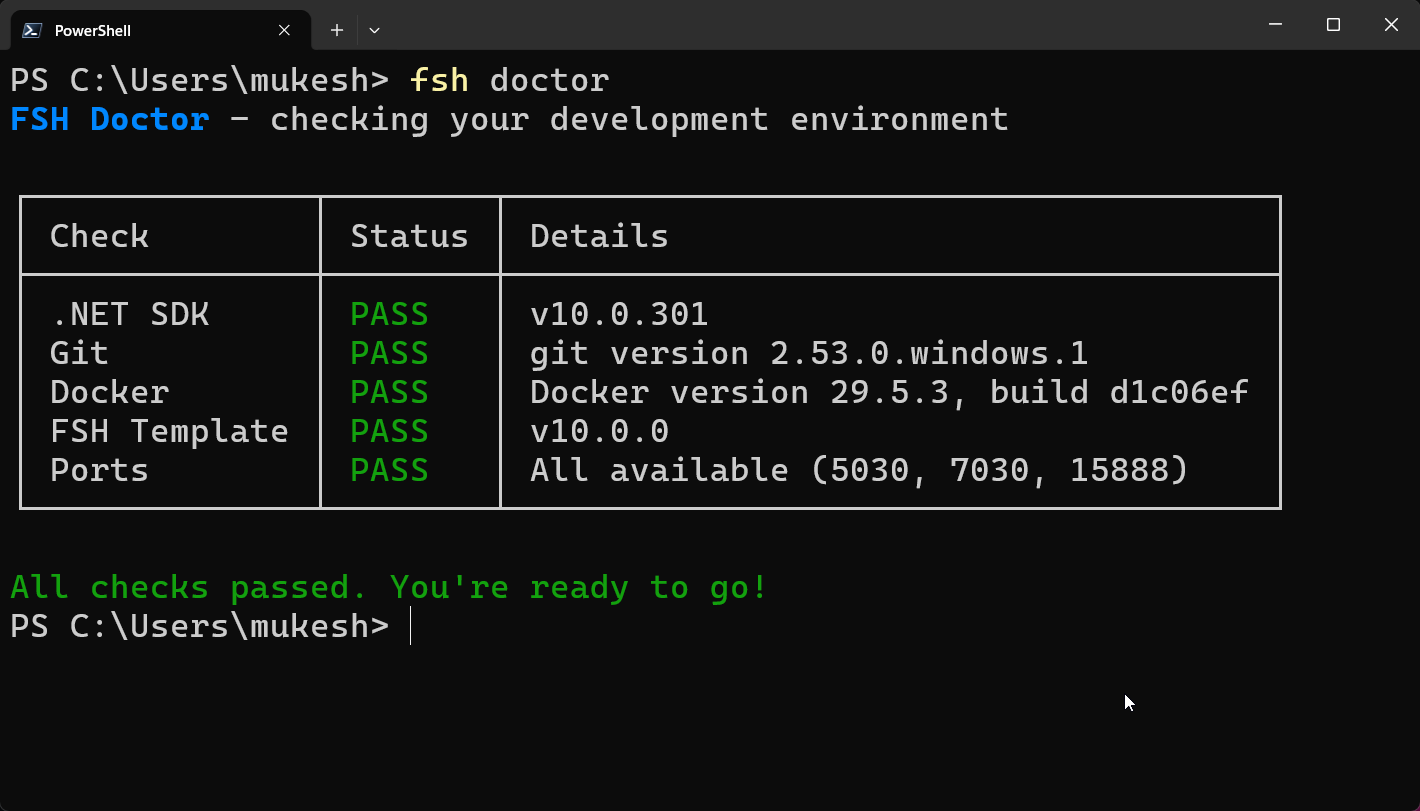Click the 'FSH Template' row label
The height and width of the screenshot is (811, 1420).
[x=169, y=431]
